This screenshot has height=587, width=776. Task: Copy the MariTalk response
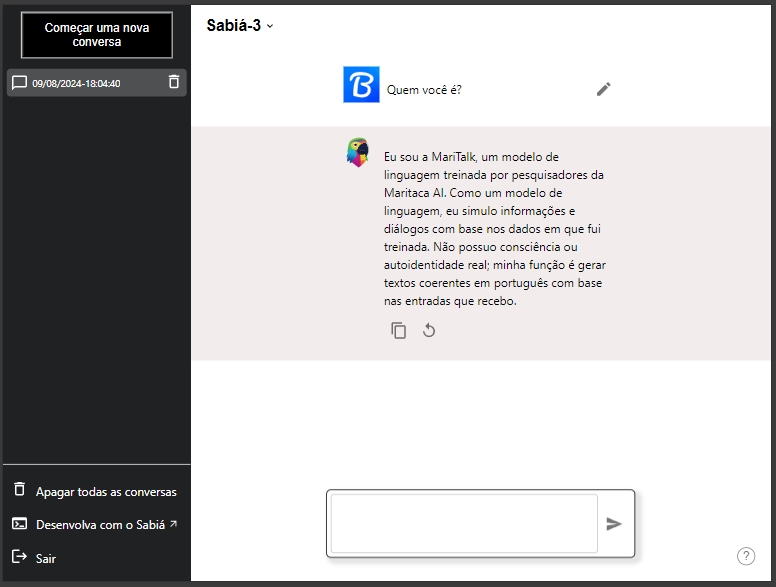tap(398, 330)
